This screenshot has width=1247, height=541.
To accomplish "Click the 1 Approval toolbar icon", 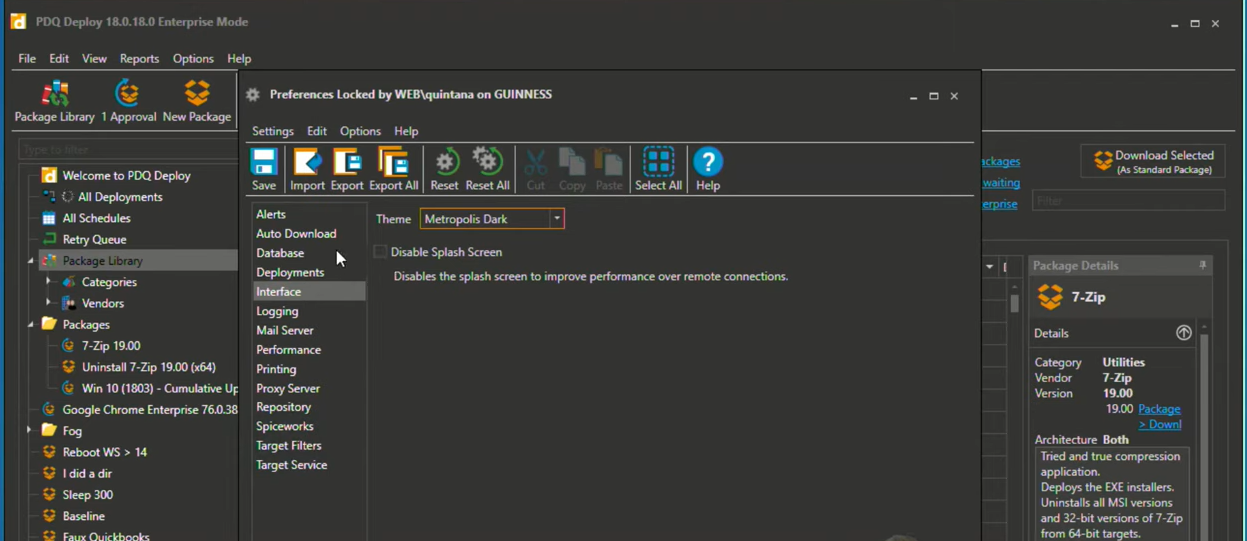I will (x=128, y=101).
